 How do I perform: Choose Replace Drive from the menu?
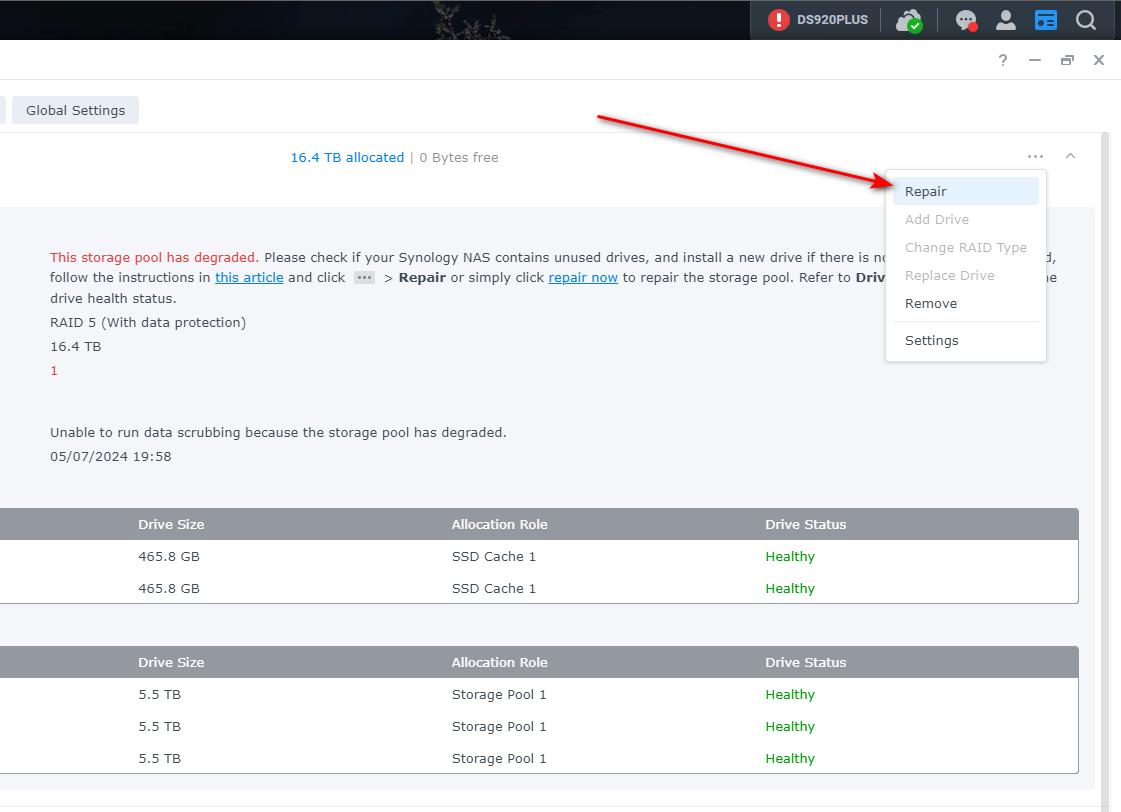pos(965,275)
